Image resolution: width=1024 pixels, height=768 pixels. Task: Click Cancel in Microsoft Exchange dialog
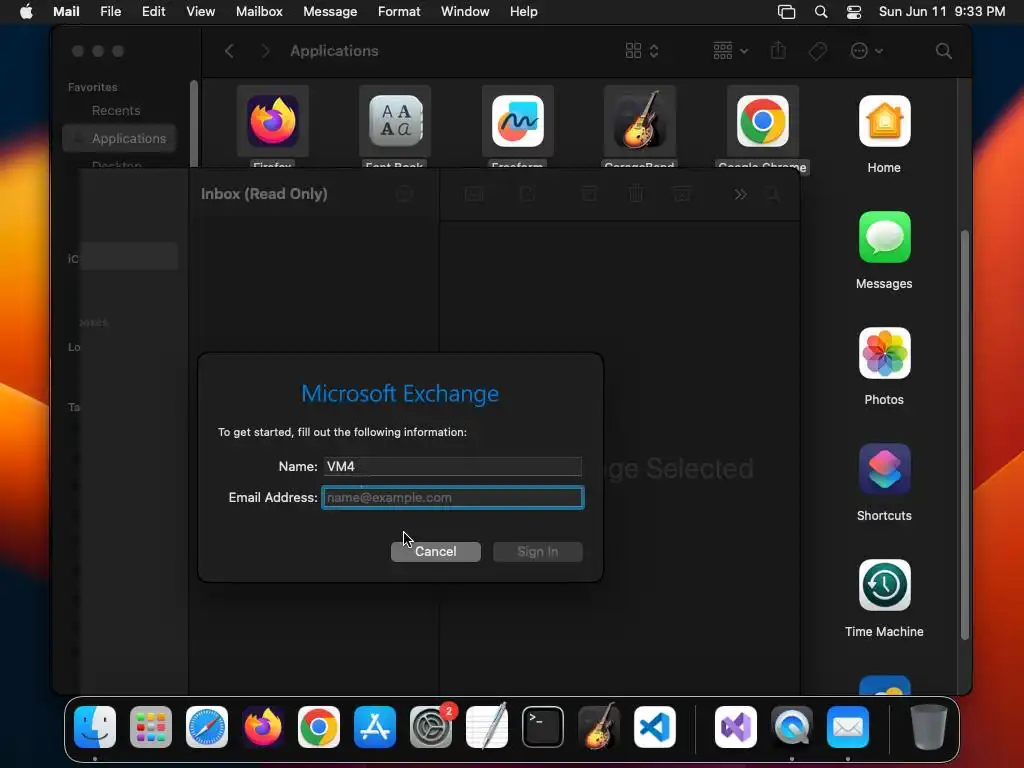tap(436, 551)
